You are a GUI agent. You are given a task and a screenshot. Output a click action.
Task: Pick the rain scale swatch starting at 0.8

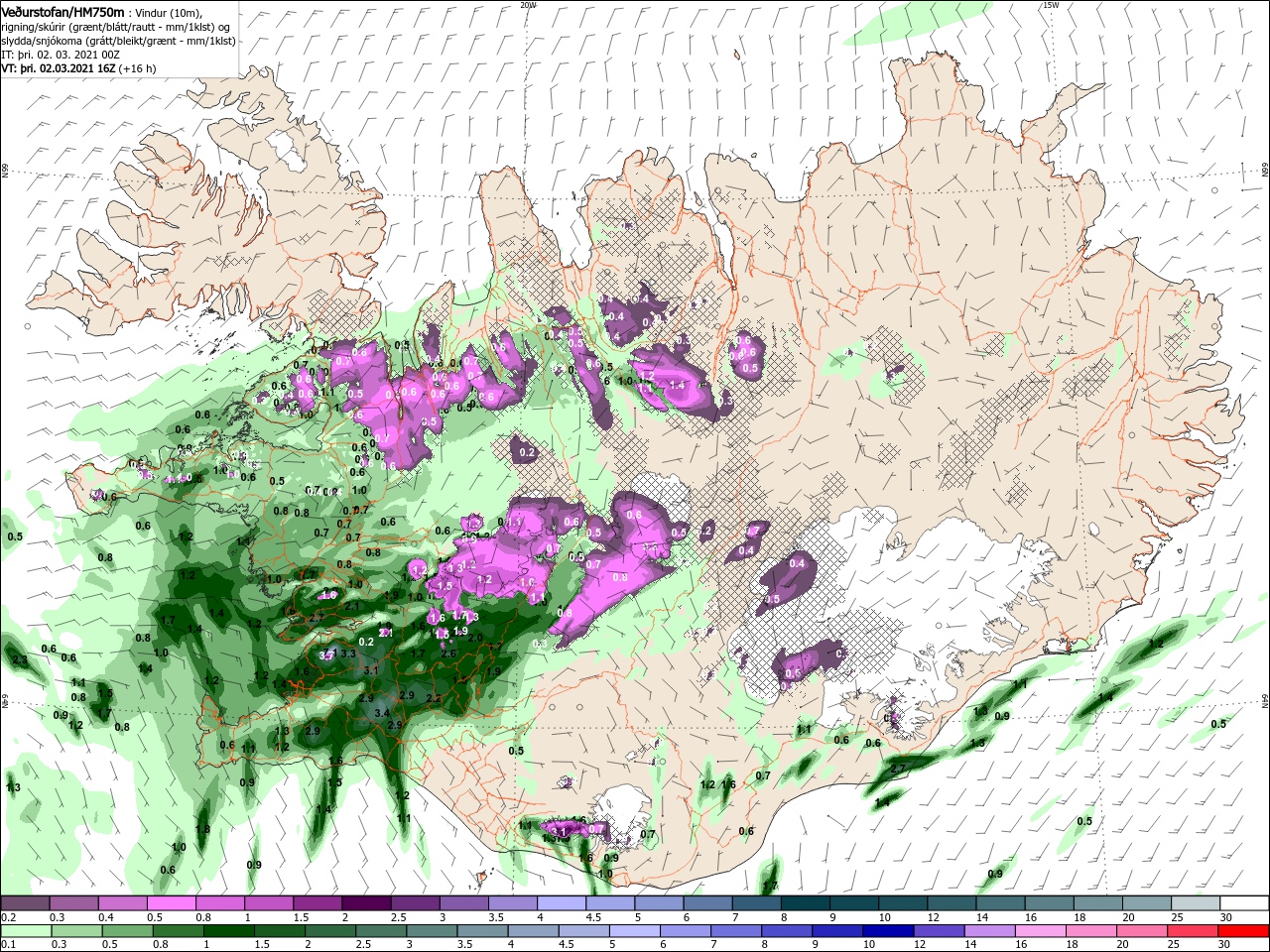[178, 931]
